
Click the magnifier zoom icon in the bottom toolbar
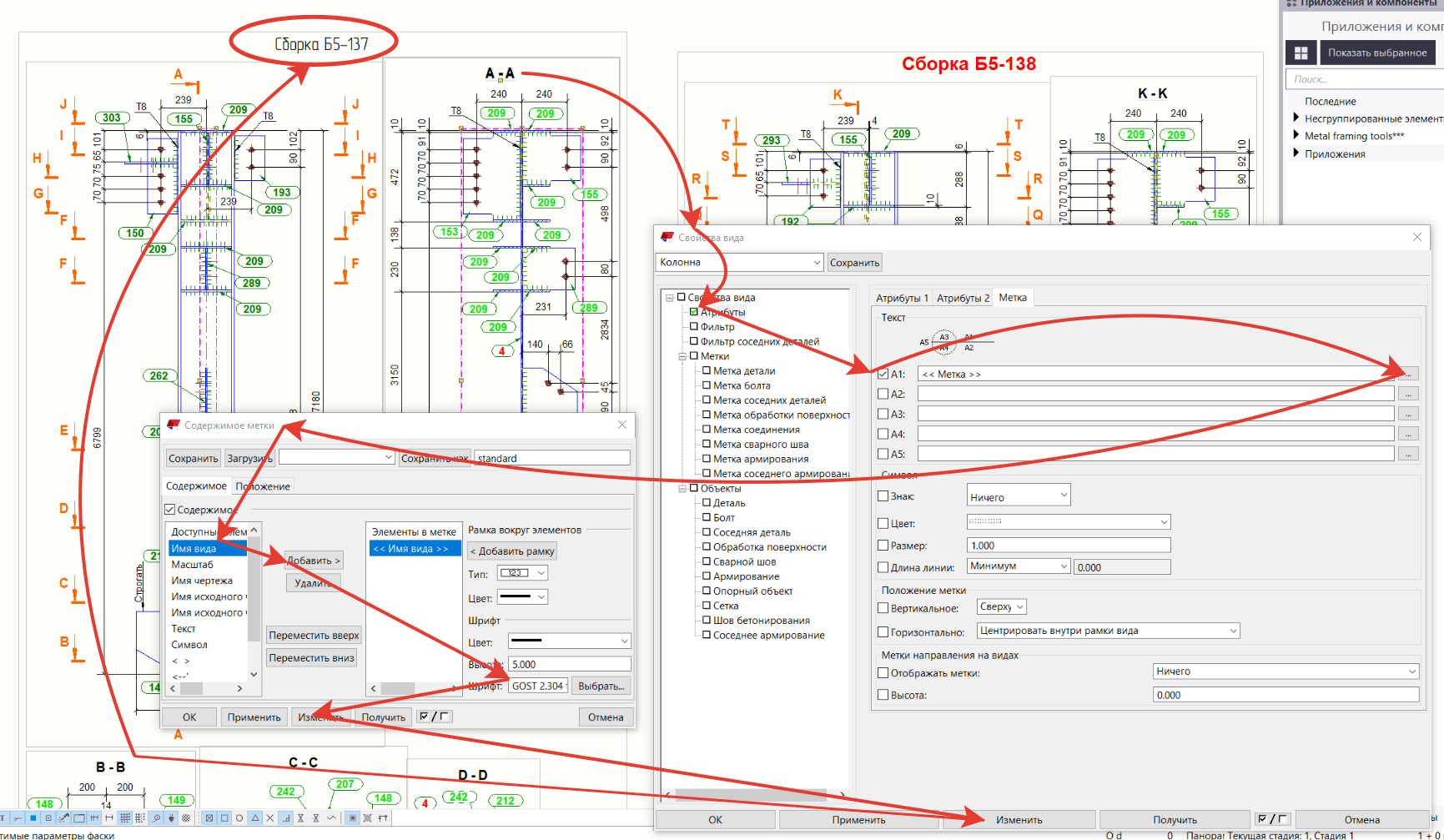tap(156, 818)
